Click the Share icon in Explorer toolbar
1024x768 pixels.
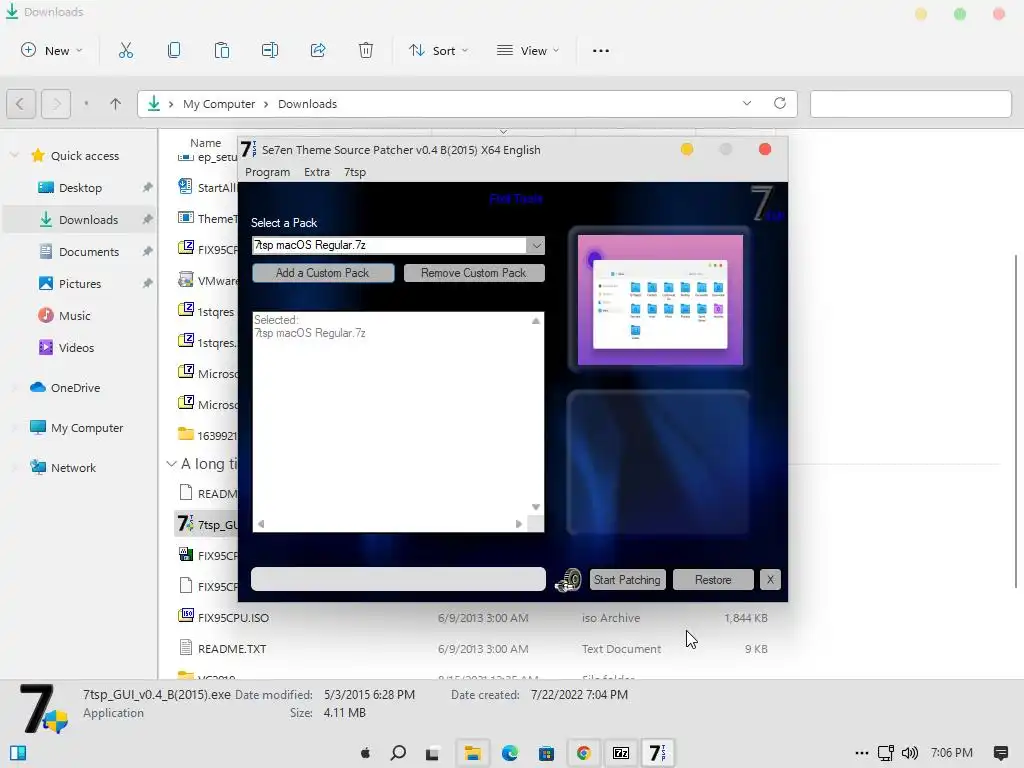click(x=318, y=50)
